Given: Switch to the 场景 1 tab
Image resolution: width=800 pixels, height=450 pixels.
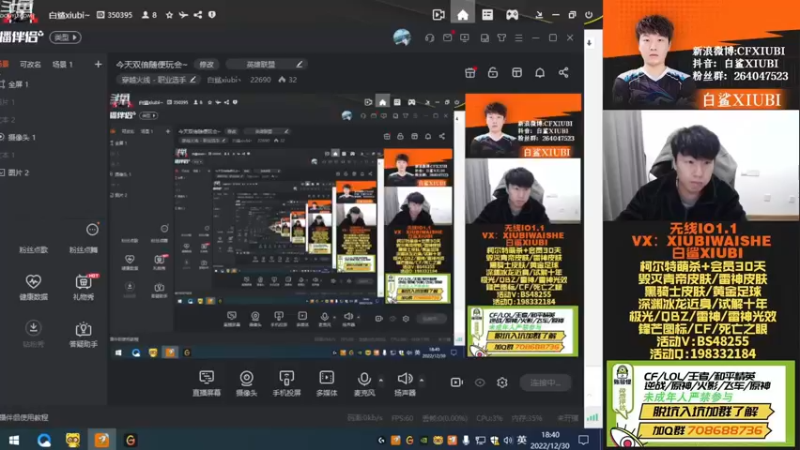Looking at the screenshot, I should (x=62, y=64).
